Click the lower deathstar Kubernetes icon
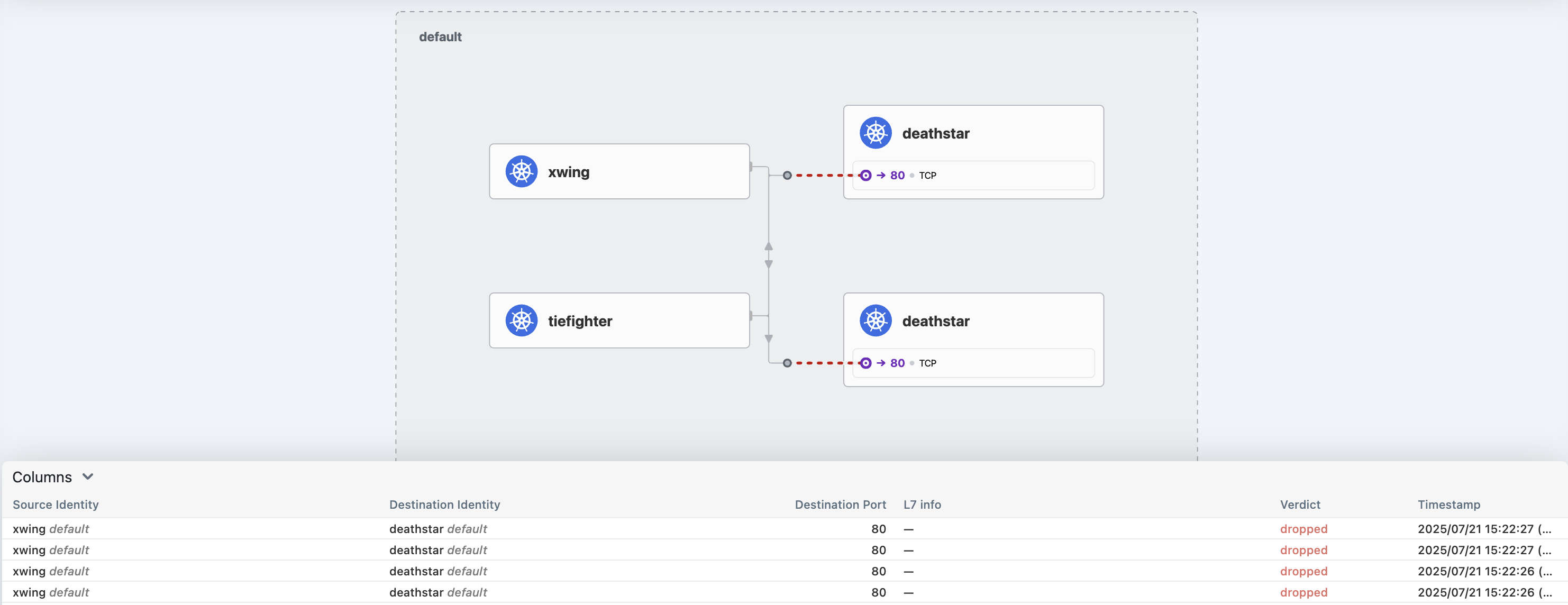The image size is (1568, 605). [x=876, y=321]
